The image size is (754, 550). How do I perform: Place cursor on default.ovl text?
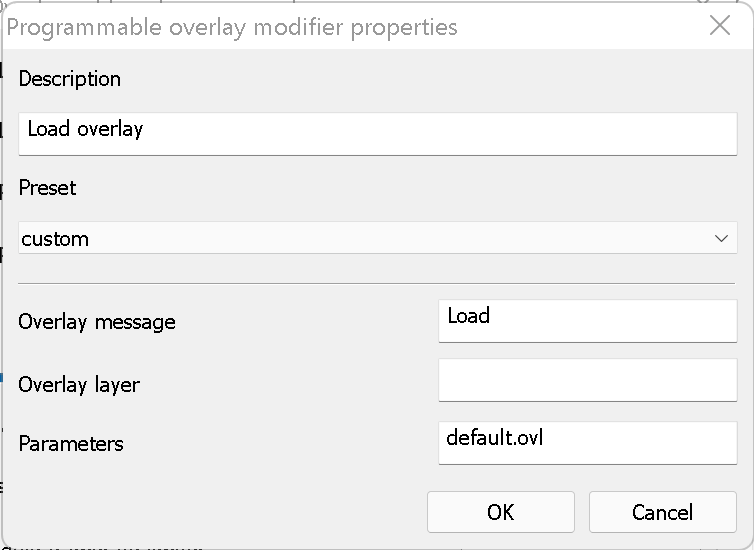coord(494,438)
